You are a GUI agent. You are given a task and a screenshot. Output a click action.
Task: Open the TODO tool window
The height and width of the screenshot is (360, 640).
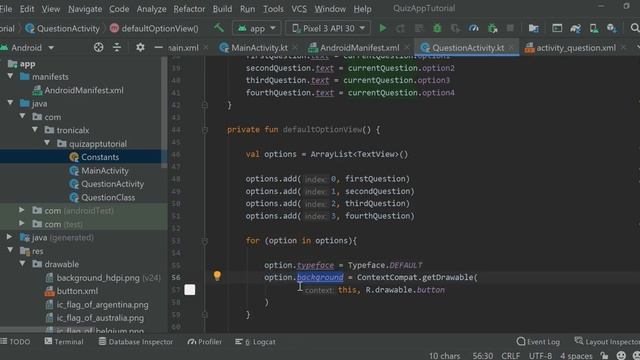pyautogui.click(x=16, y=342)
